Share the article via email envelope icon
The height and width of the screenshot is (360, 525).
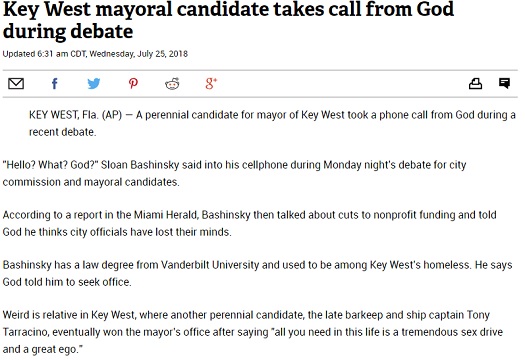(x=16, y=83)
